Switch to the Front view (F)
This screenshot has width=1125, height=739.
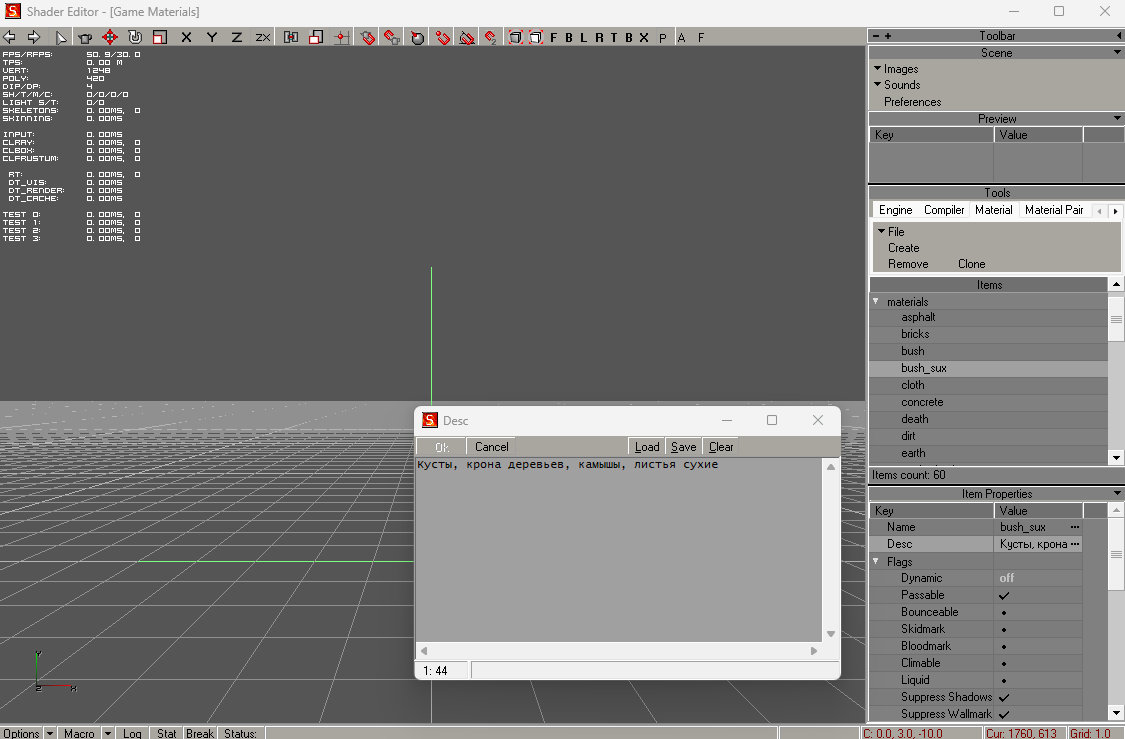click(x=553, y=37)
